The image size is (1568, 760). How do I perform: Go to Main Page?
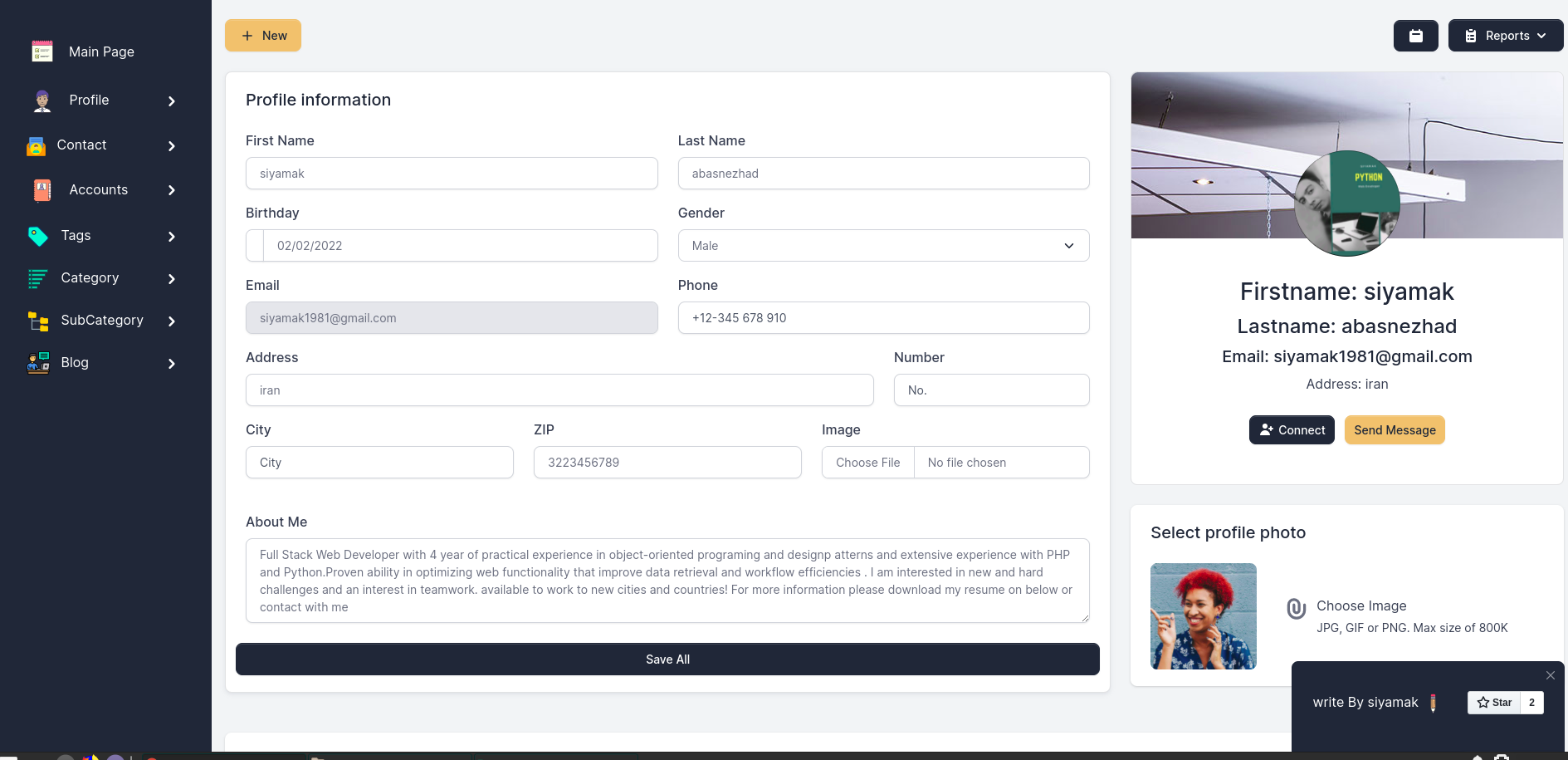(x=101, y=51)
